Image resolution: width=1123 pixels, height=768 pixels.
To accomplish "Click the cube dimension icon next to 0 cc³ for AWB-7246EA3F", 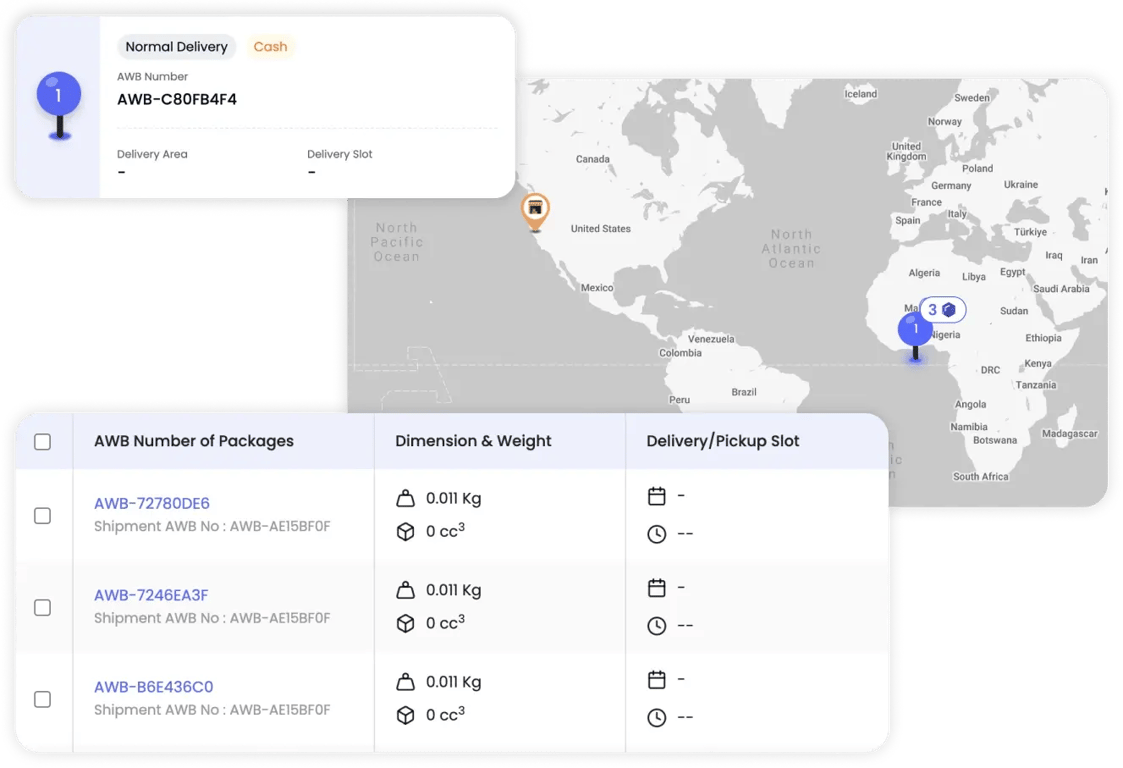I will [407, 623].
